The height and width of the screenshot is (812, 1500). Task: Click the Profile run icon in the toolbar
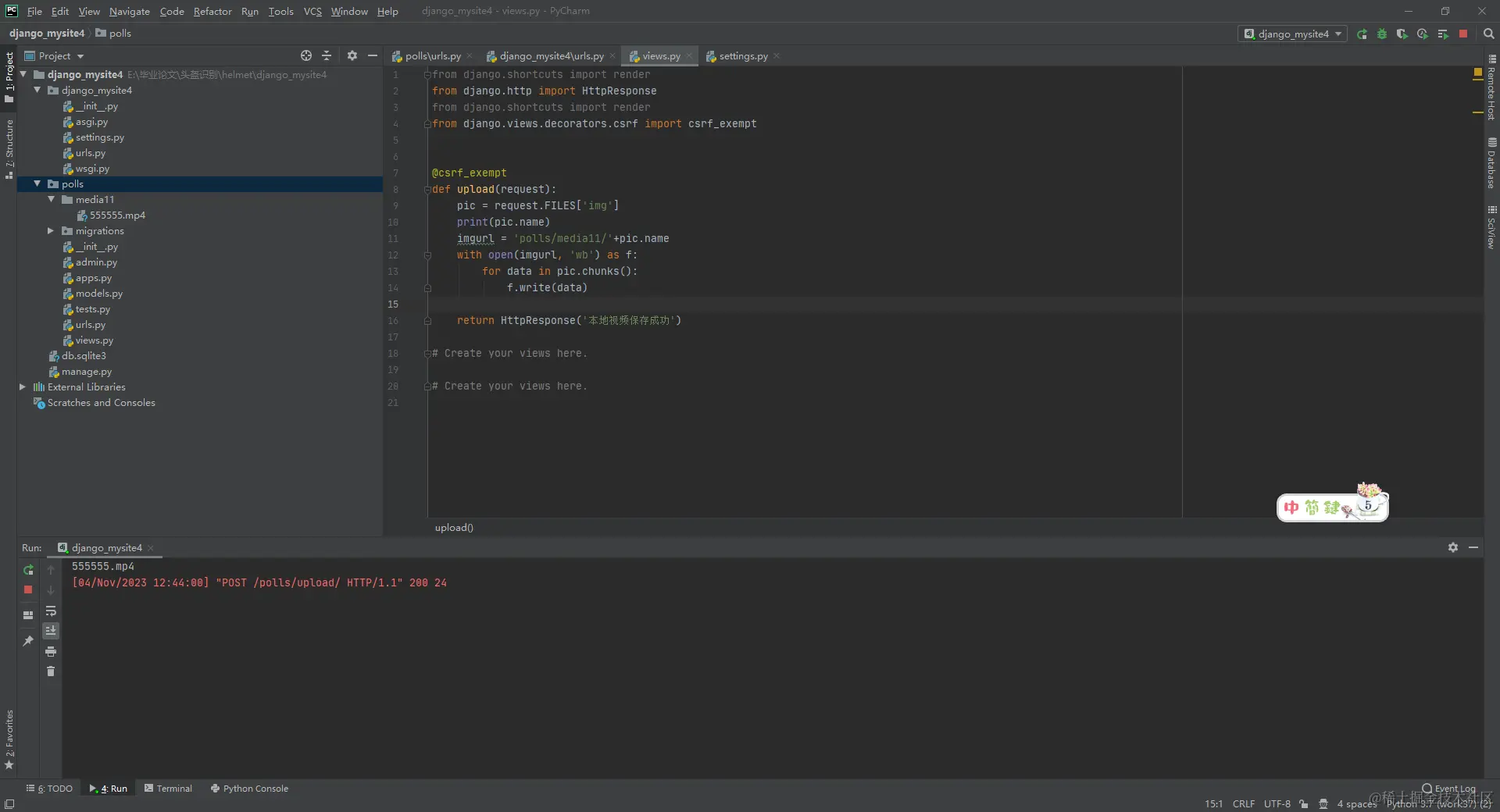(x=1423, y=34)
